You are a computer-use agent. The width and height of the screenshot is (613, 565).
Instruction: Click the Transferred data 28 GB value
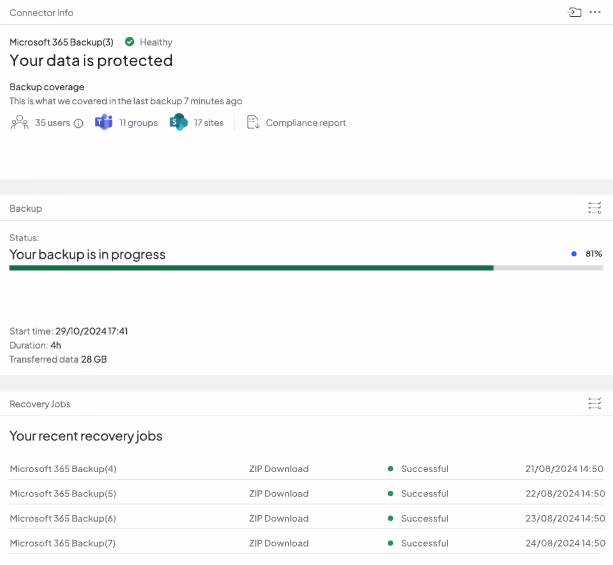pyautogui.click(x=94, y=359)
